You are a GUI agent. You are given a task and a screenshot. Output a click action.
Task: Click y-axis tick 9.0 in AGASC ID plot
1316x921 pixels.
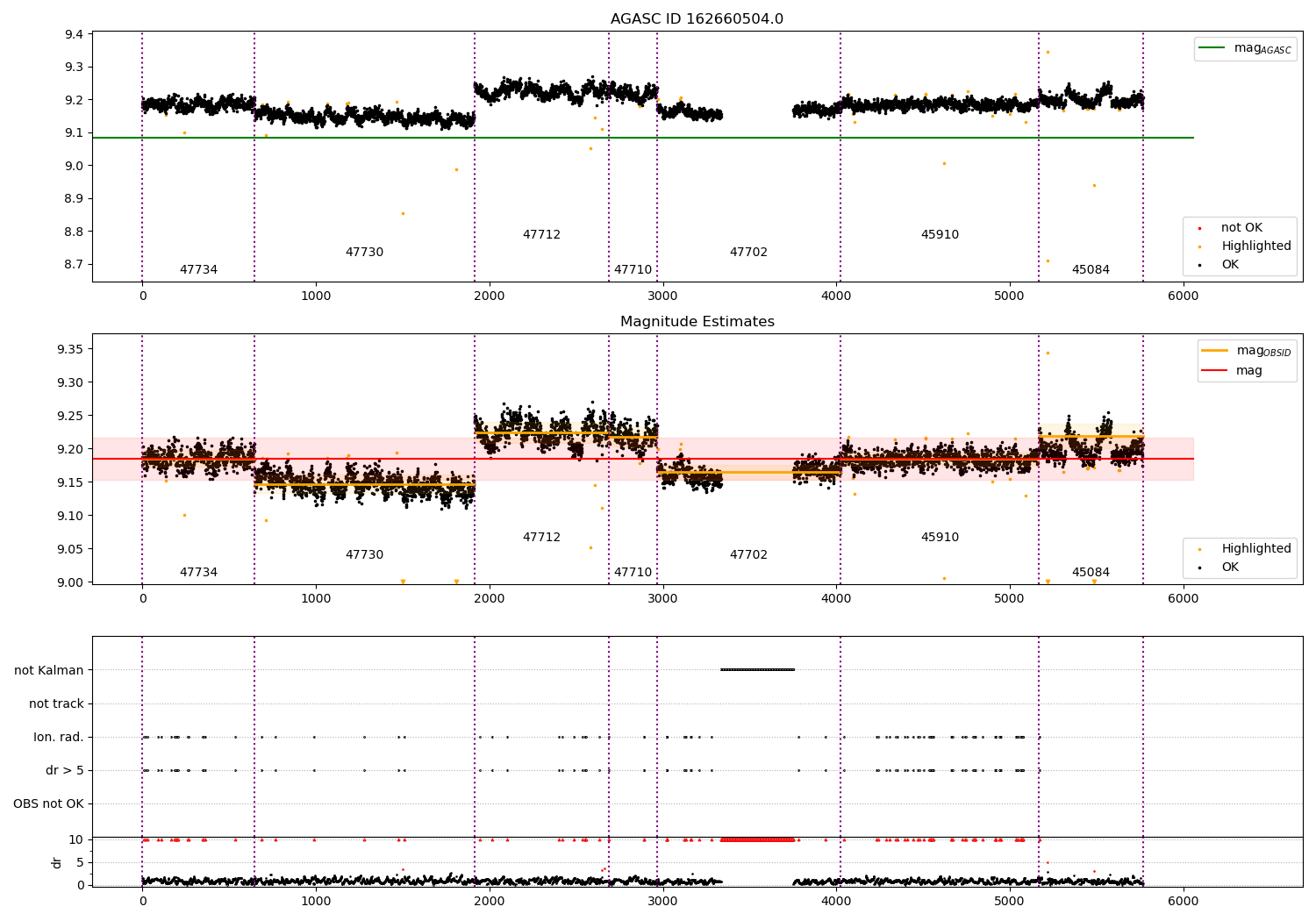pyautogui.click(x=75, y=166)
